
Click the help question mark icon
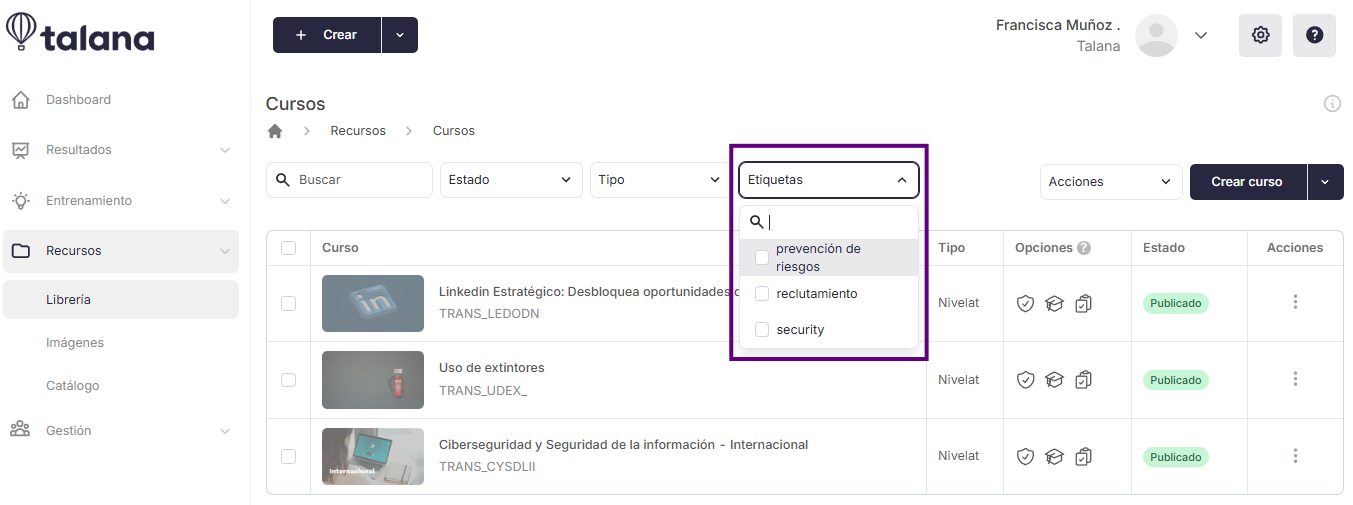[1314, 35]
